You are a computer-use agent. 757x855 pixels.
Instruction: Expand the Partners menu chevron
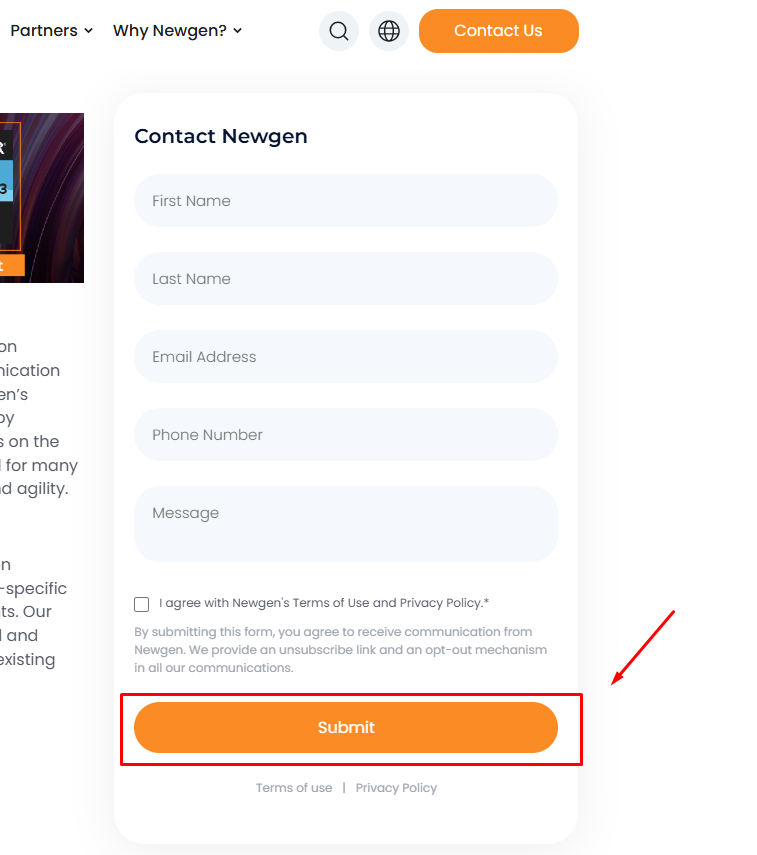pos(88,31)
